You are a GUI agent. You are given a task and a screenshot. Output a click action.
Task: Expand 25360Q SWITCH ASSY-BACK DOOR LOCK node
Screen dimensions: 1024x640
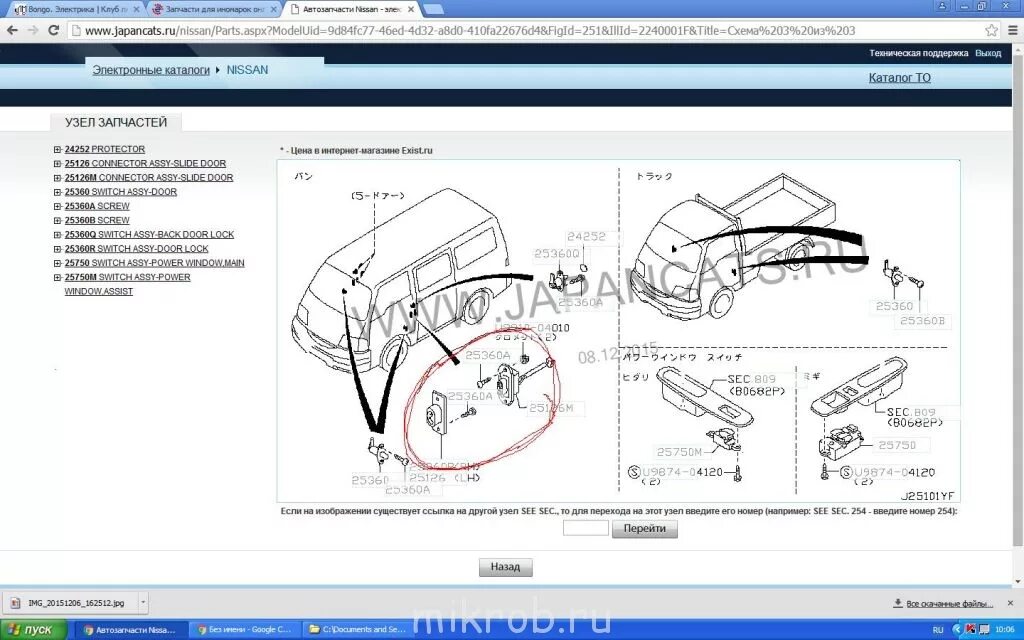click(57, 234)
